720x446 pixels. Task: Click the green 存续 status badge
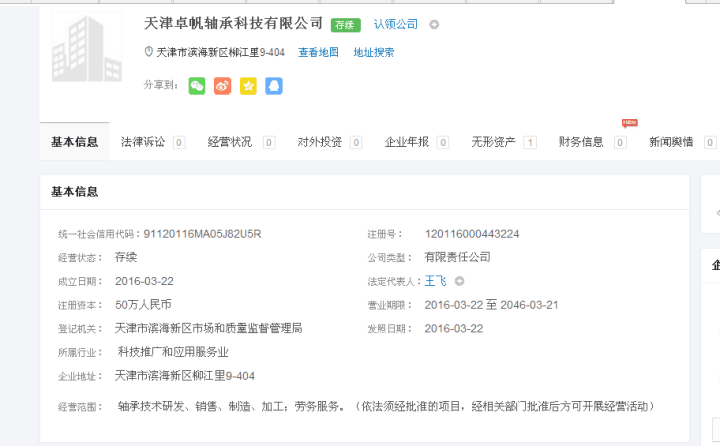coord(346,24)
